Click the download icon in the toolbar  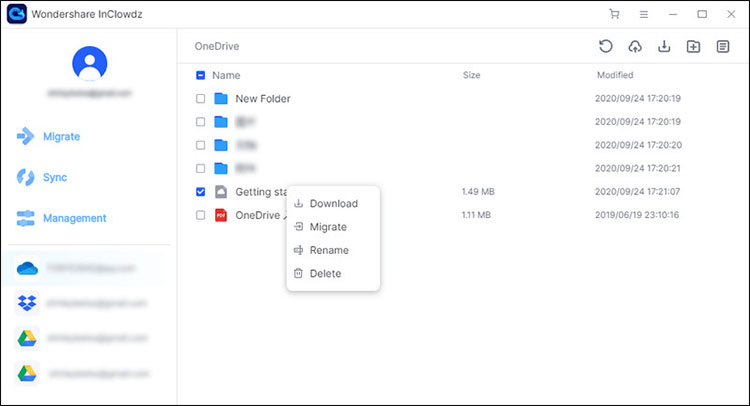[x=664, y=46]
